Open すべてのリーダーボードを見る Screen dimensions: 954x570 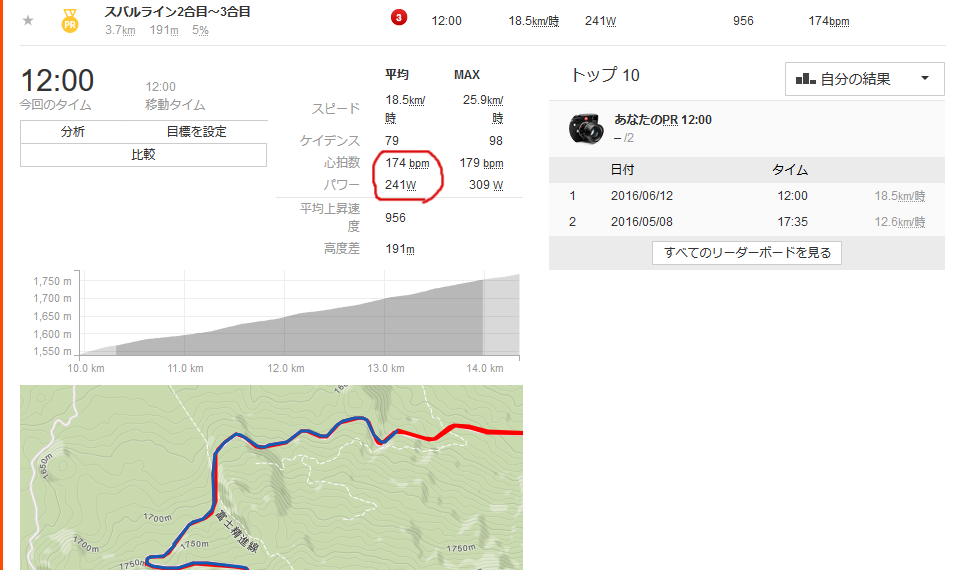tap(747, 252)
